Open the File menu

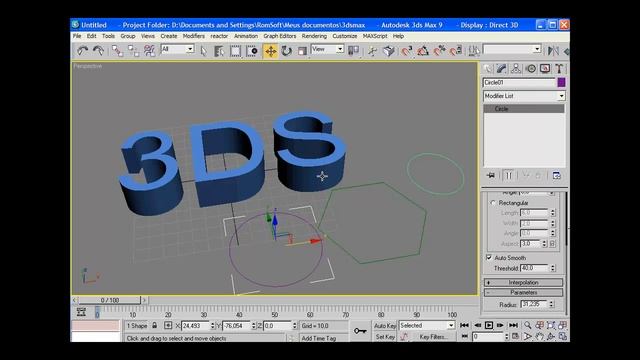pyautogui.click(x=77, y=36)
